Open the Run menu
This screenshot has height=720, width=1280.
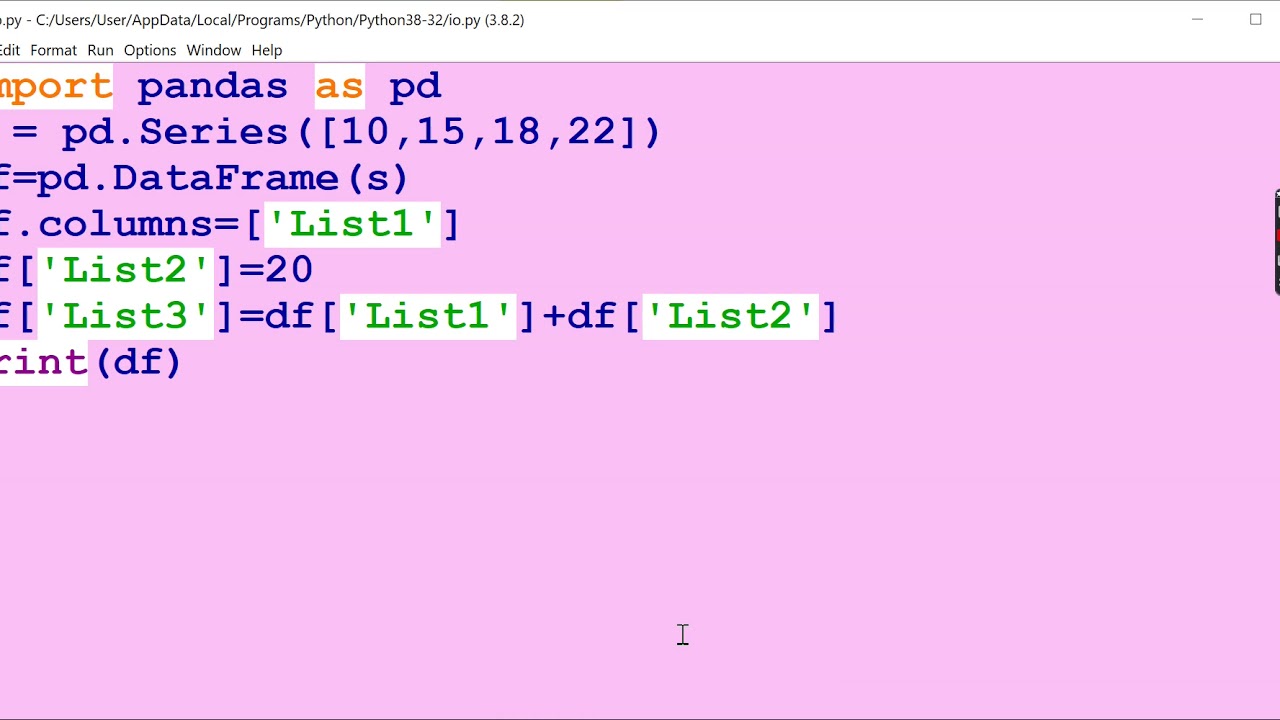pos(100,50)
